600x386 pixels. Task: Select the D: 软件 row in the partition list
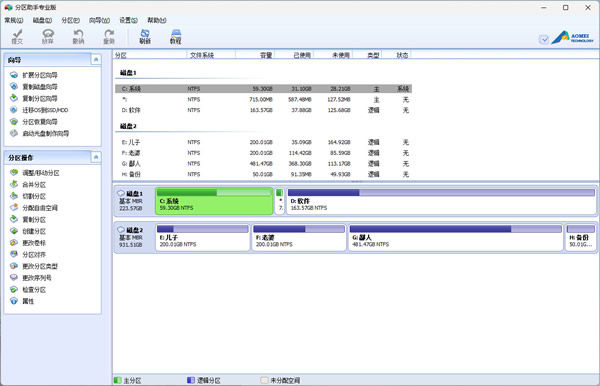(263, 110)
